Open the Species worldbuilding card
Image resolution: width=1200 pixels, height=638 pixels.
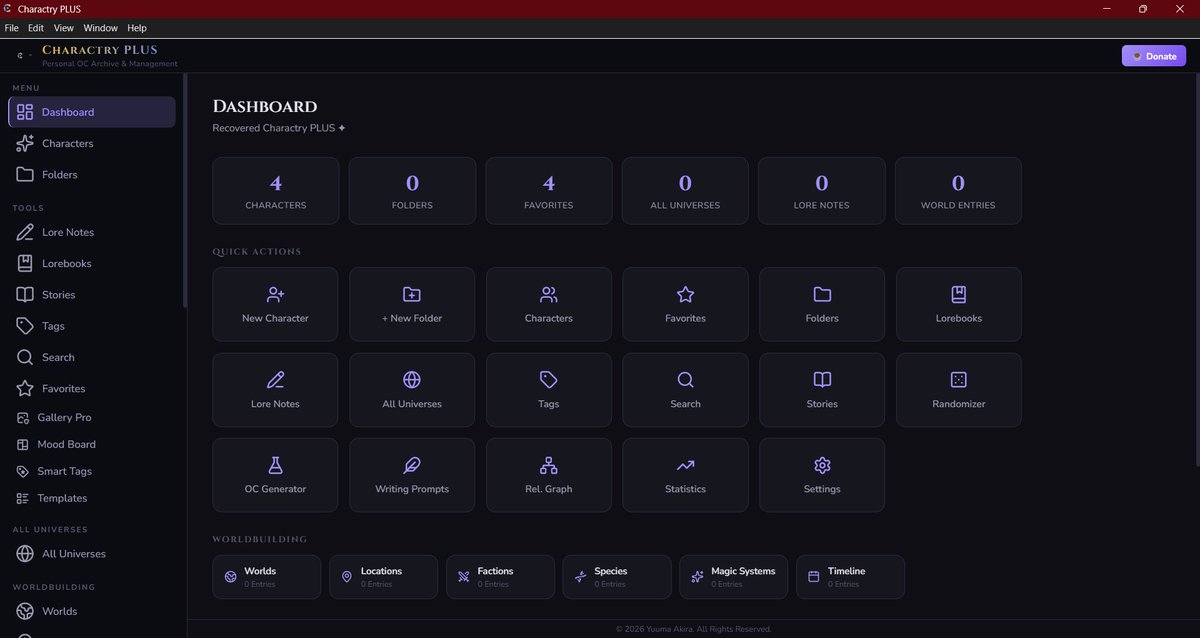[617, 577]
